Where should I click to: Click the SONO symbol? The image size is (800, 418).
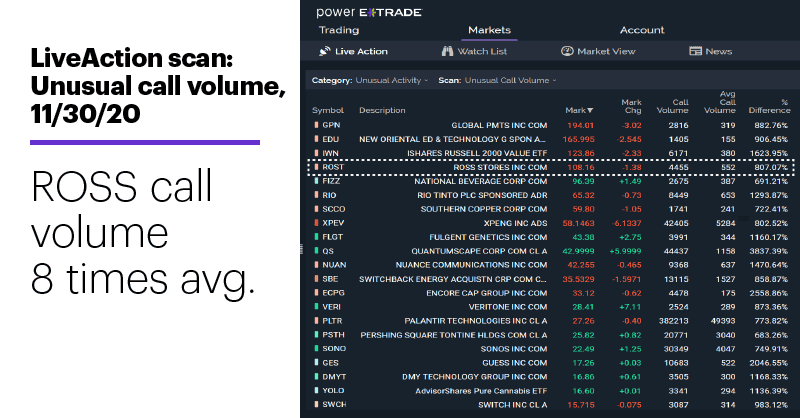click(334, 349)
